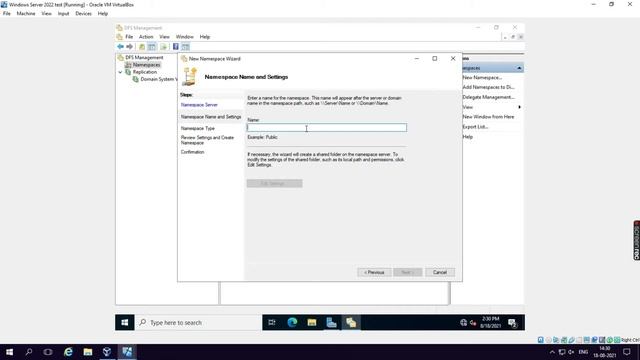
Task: Select DFS Management root tree node
Action: 144,58
